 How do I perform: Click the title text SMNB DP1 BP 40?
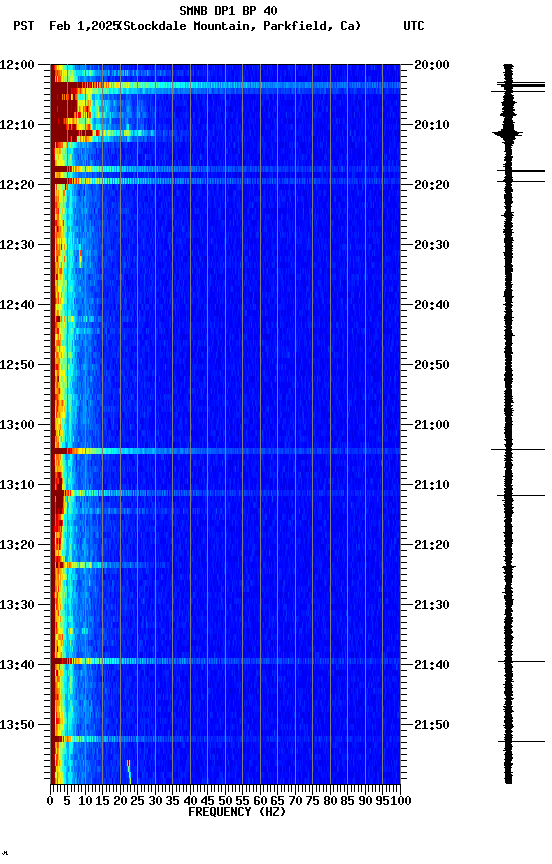pos(228,10)
